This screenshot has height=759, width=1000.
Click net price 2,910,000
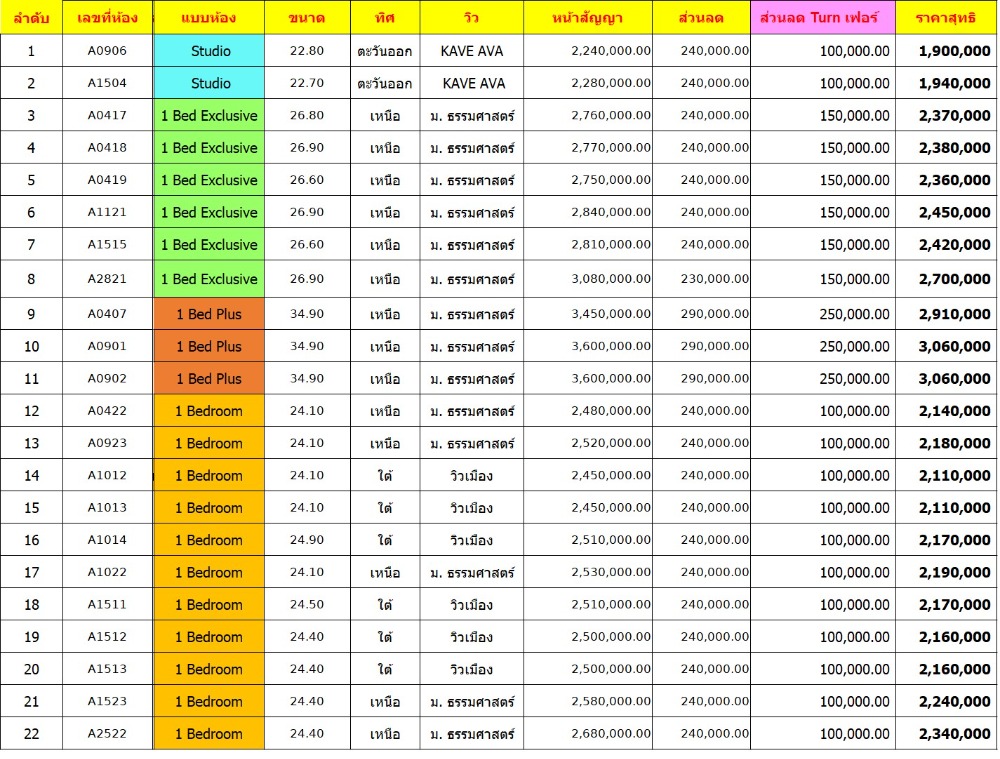click(x=954, y=314)
